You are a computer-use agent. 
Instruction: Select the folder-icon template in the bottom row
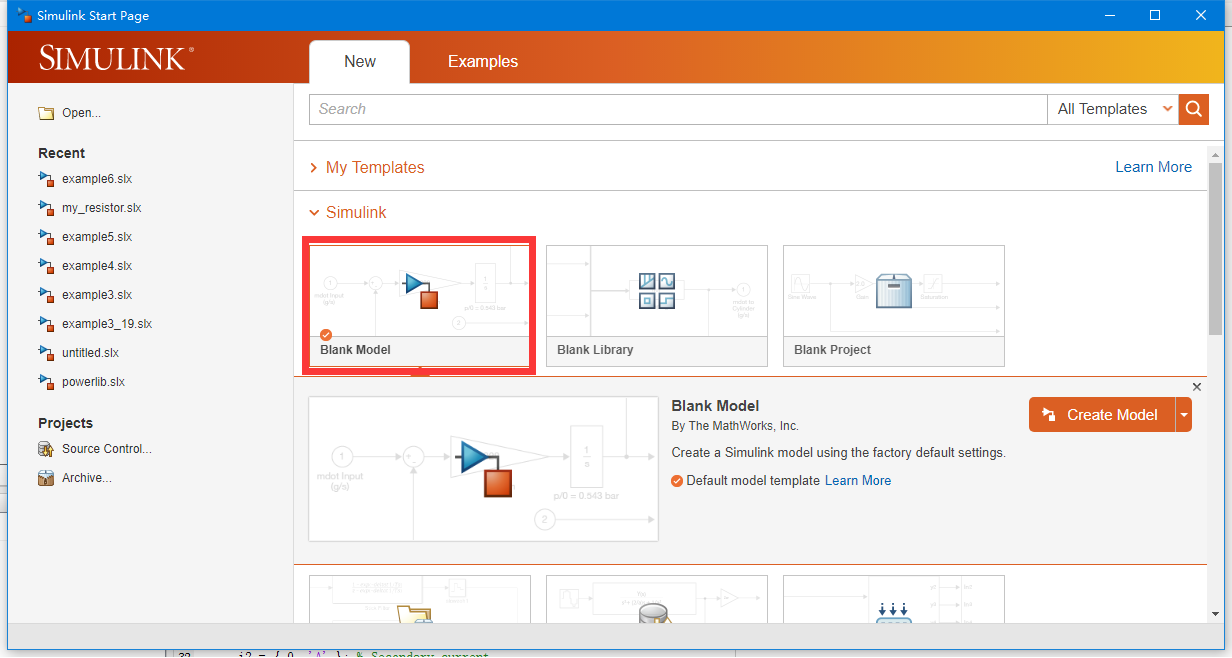(420, 599)
